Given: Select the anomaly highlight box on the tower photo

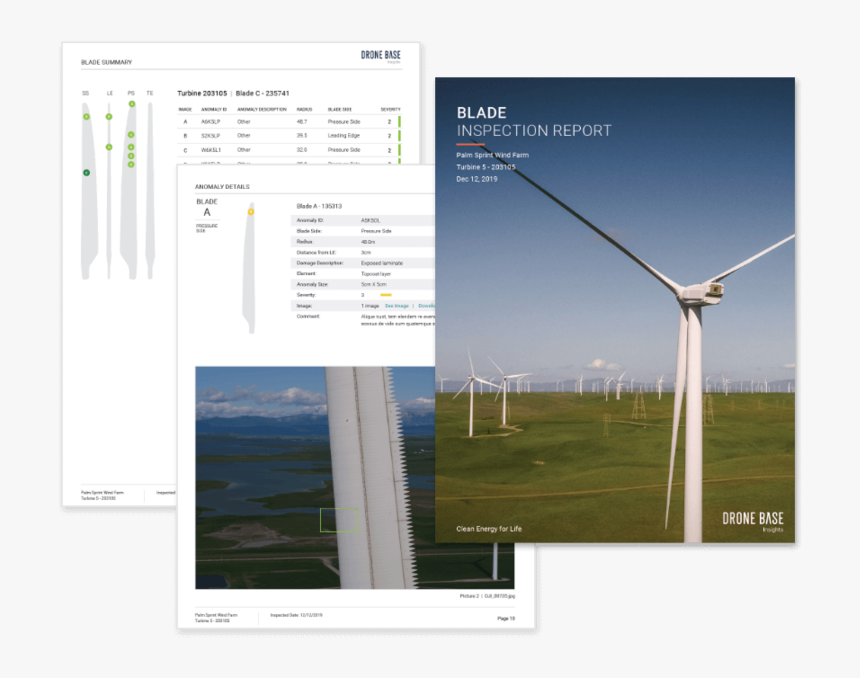Looking at the screenshot, I should click(340, 519).
